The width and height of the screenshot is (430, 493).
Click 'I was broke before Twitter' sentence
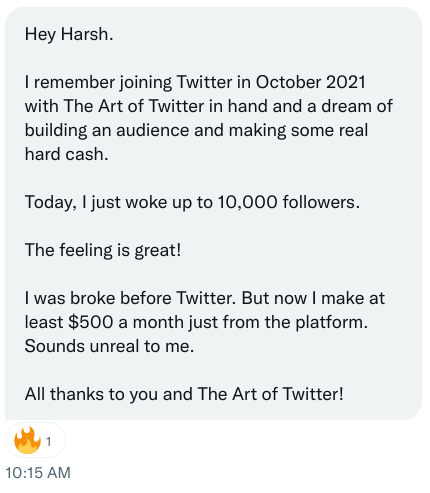(x=130, y=298)
